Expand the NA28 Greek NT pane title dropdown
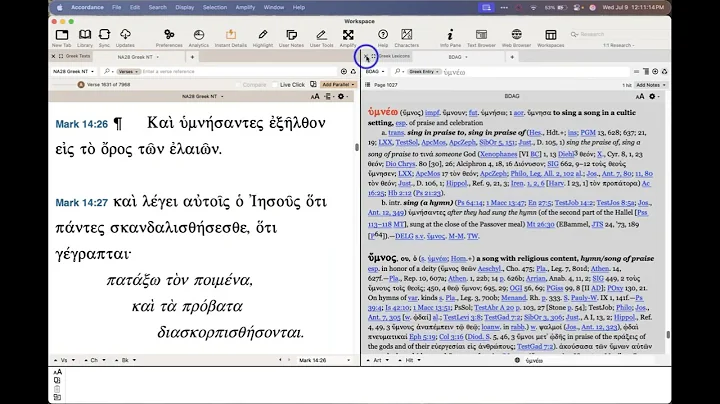Viewport: 720px width, 404px height. click(x=203, y=96)
